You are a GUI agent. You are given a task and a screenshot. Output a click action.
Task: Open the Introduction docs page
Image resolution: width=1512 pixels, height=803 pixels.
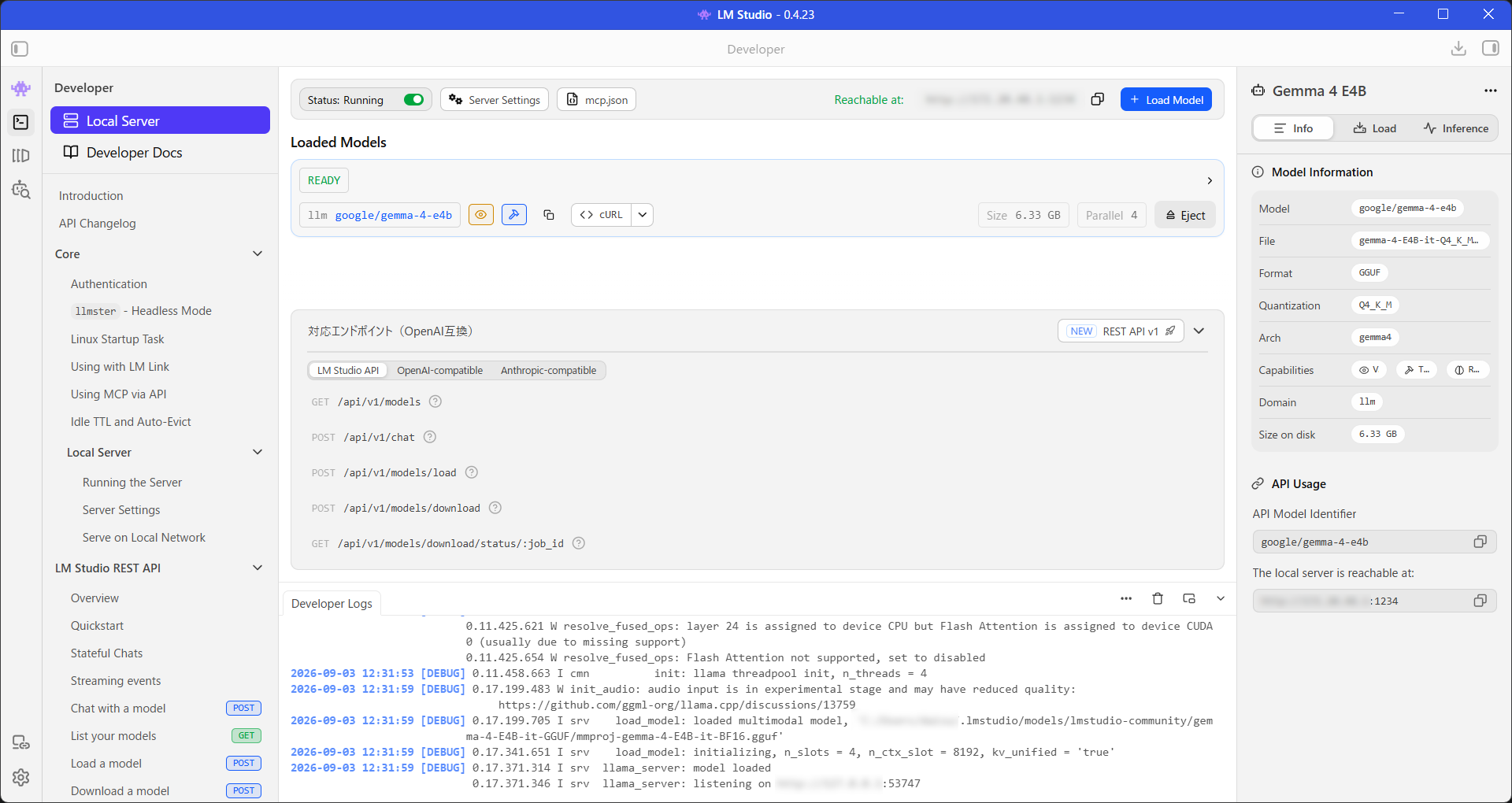pos(91,196)
